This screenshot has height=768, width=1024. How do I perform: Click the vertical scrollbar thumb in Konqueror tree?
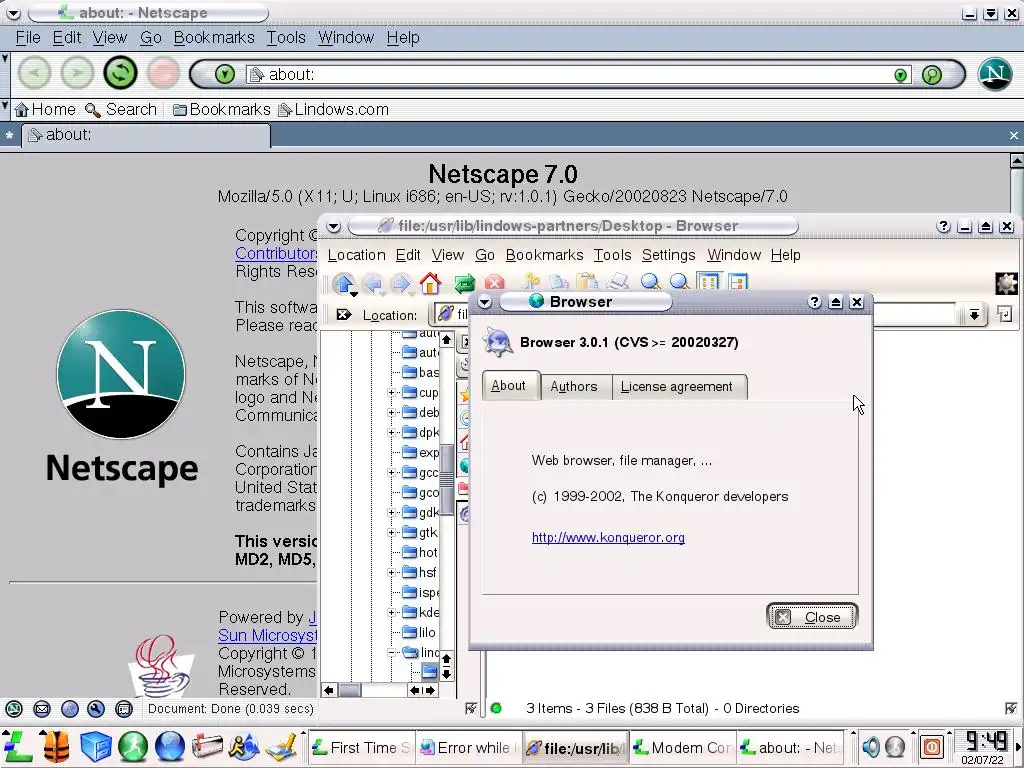447,479
